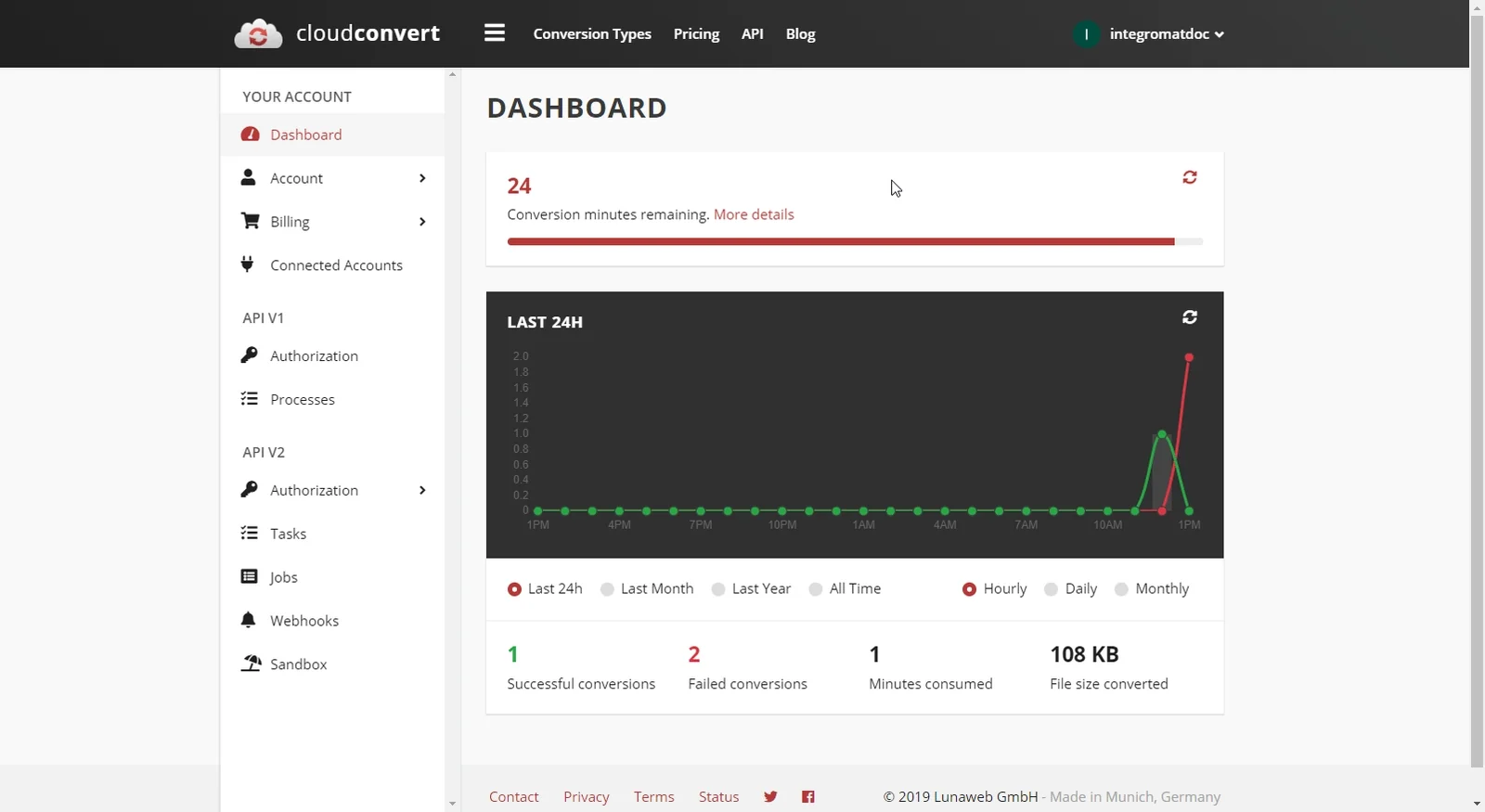Open the Terms footer link

654,797
